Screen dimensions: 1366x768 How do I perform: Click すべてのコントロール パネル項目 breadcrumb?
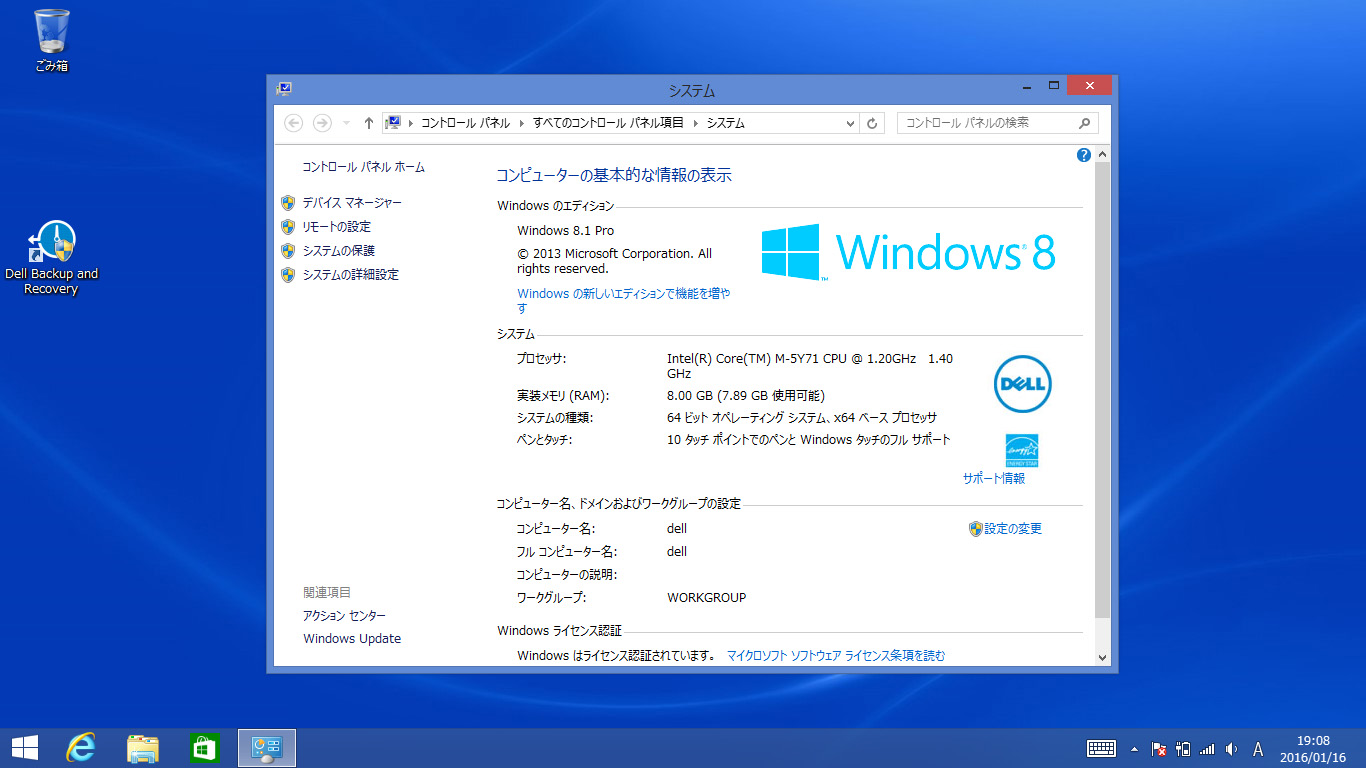[608, 123]
